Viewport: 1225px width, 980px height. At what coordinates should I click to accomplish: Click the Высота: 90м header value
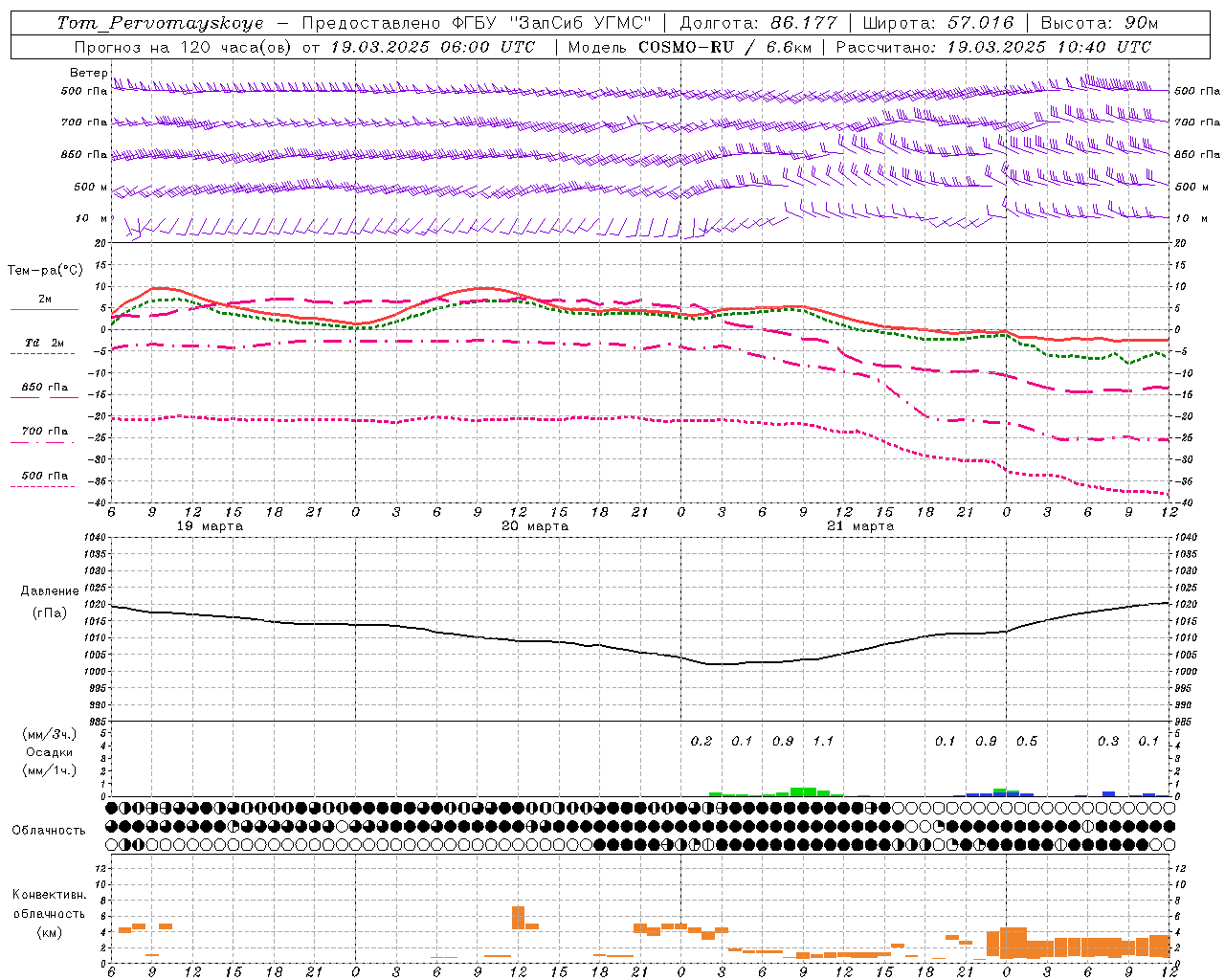[x=1099, y=23]
